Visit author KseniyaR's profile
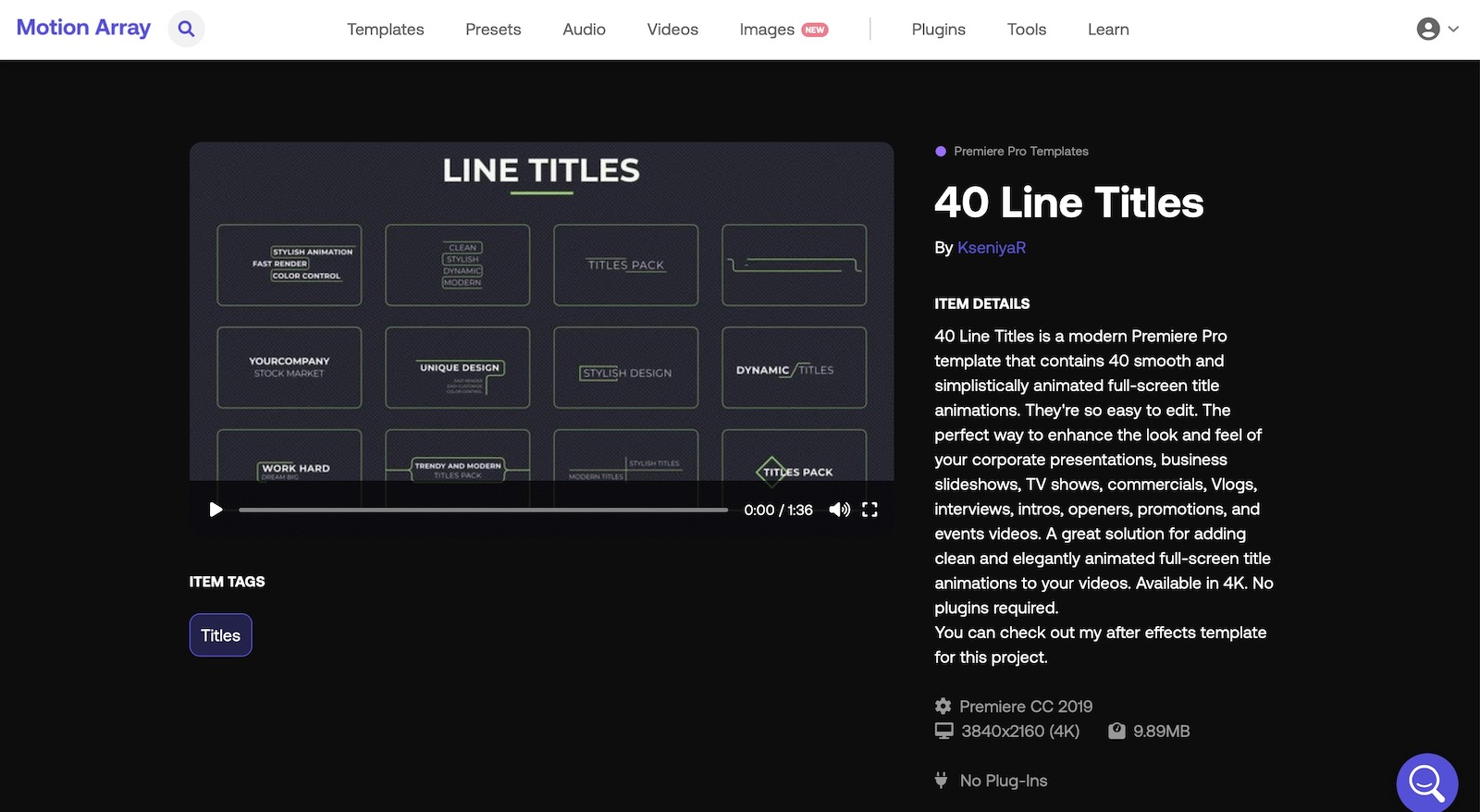The width and height of the screenshot is (1480, 812). [991, 248]
